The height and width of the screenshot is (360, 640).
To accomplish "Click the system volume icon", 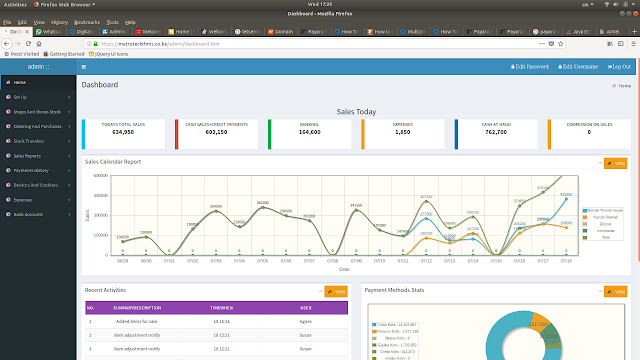I will (616, 4).
